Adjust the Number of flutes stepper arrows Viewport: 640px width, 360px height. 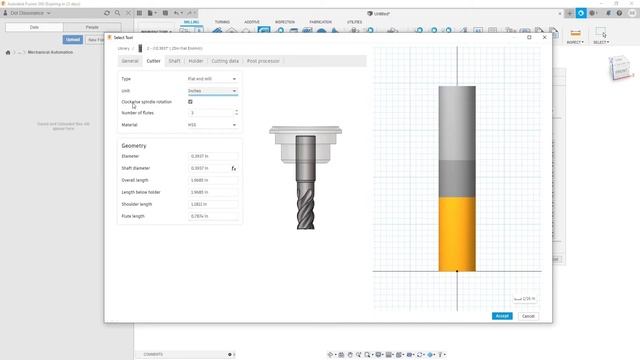pos(236,113)
